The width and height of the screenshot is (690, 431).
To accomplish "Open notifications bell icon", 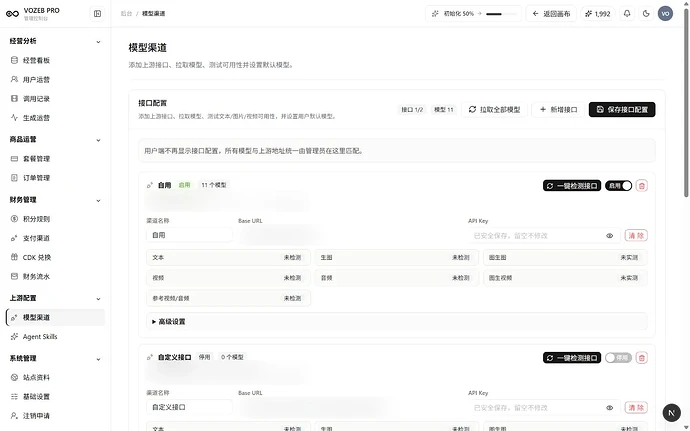I will pos(627,14).
